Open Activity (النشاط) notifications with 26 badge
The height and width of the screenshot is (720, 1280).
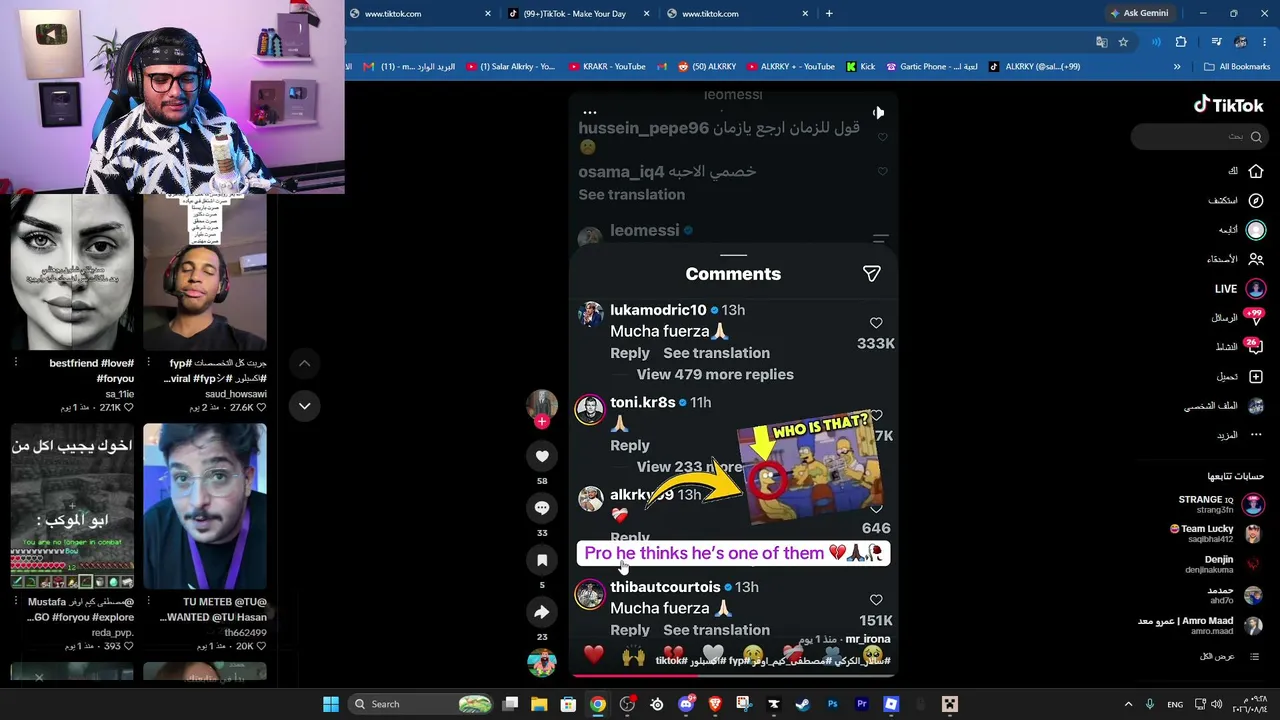click(1255, 346)
